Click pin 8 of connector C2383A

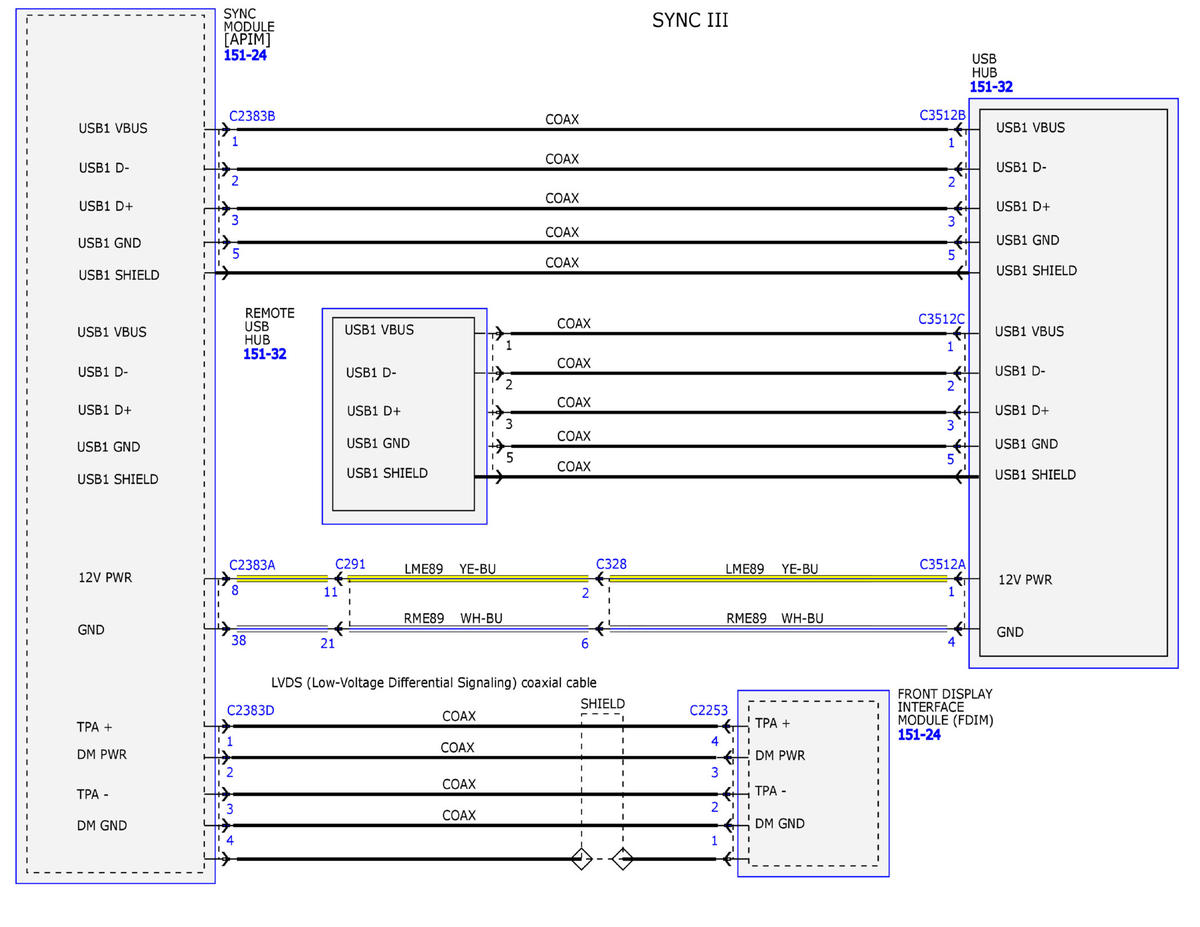pos(235,591)
